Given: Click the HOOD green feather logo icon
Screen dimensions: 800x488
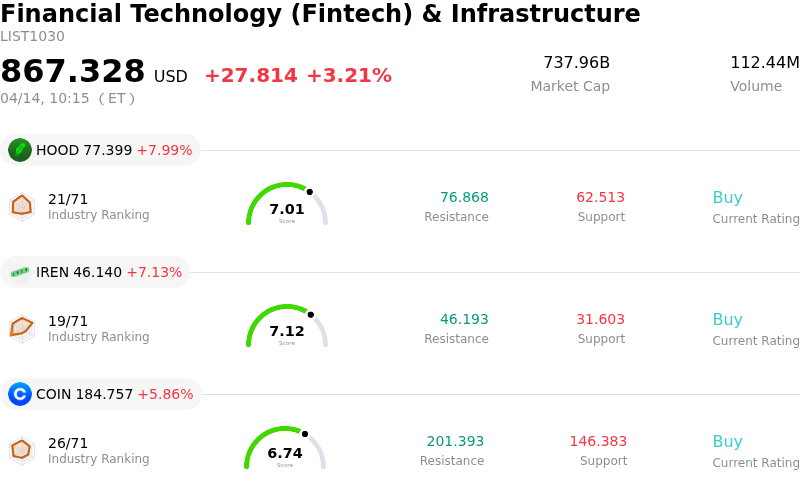Looking at the screenshot, I should 20,150.
